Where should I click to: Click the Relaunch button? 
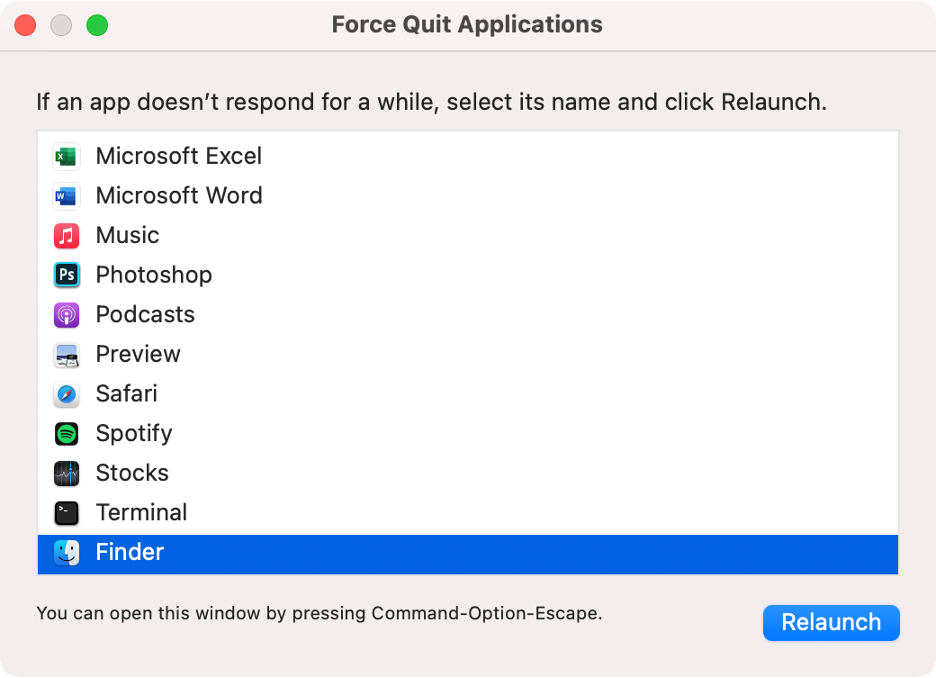tap(831, 622)
